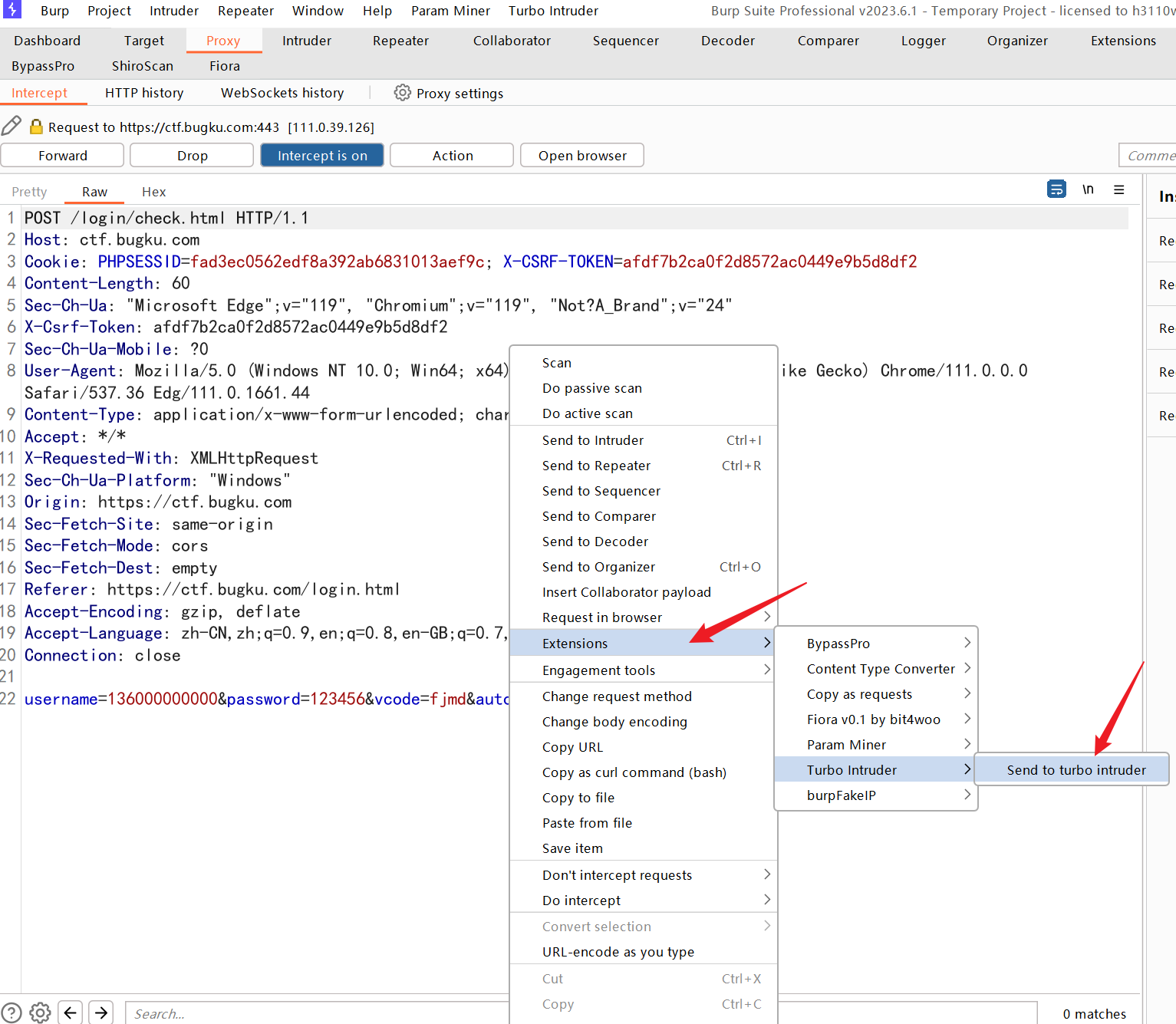The width and height of the screenshot is (1176, 1024).
Task: Open help question mark icon at bottom
Action: tap(12, 1012)
